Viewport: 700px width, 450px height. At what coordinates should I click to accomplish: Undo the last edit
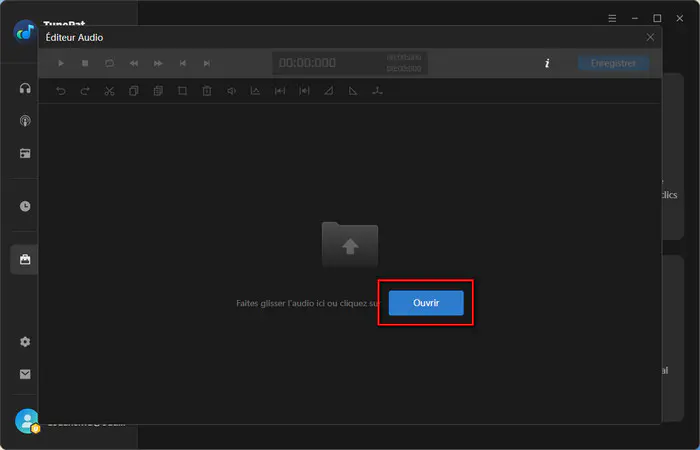click(61, 91)
